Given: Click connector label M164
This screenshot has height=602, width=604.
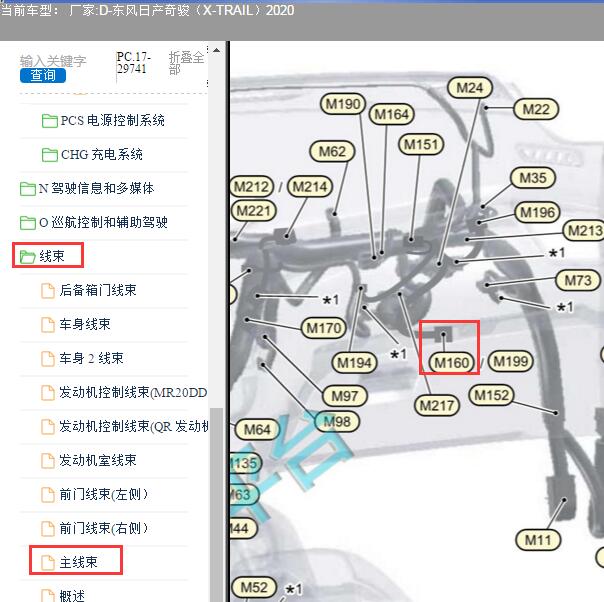Looking at the screenshot, I should pyautogui.click(x=391, y=114).
